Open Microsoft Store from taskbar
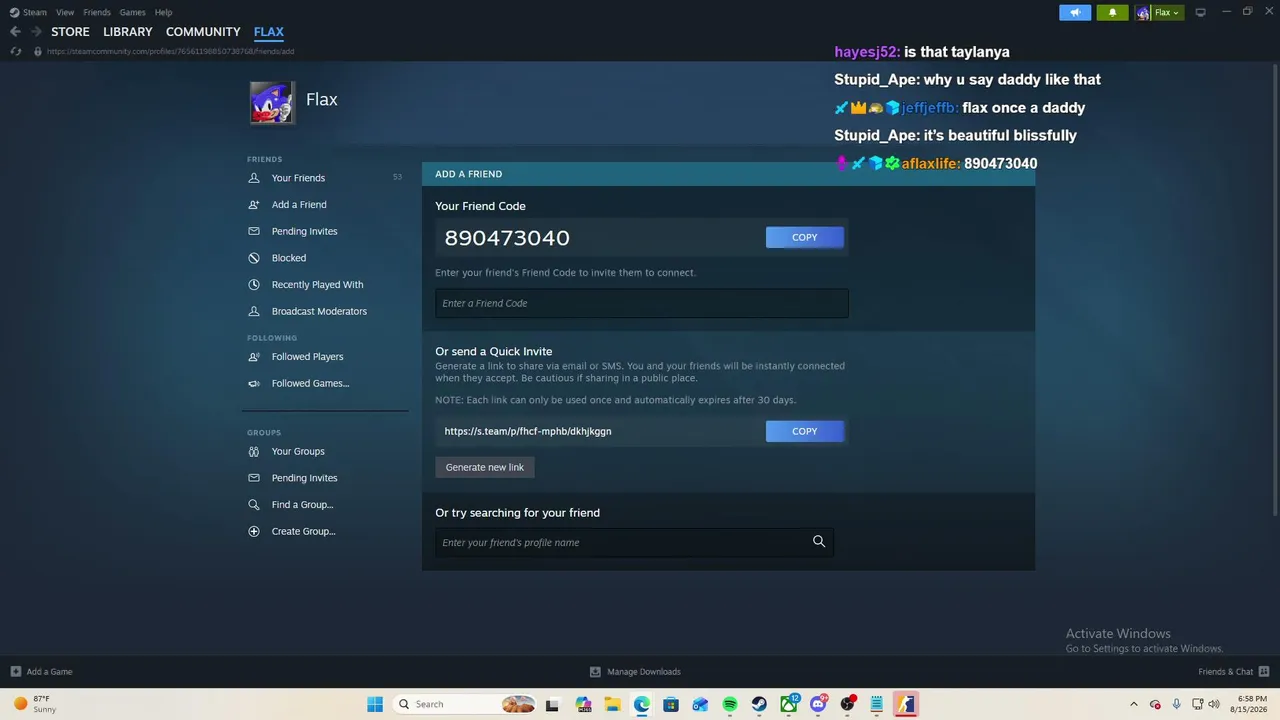This screenshot has width=1280, height=720. (x=671, y=704)
